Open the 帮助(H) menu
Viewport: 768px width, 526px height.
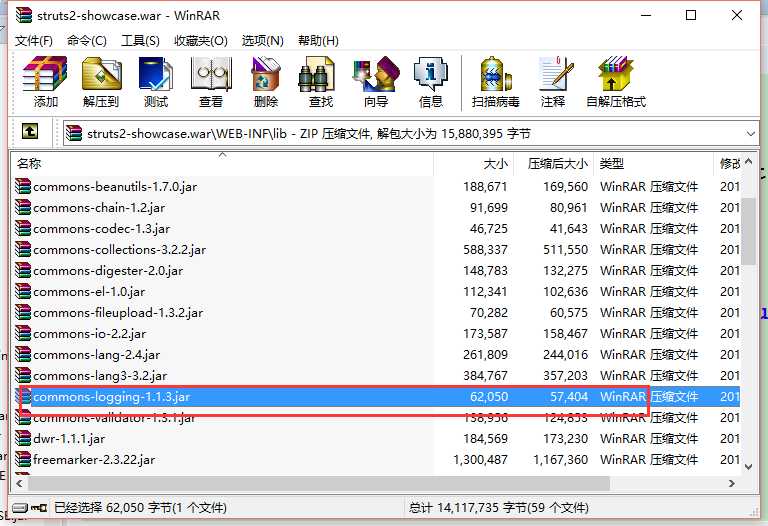tap(318, 41)
